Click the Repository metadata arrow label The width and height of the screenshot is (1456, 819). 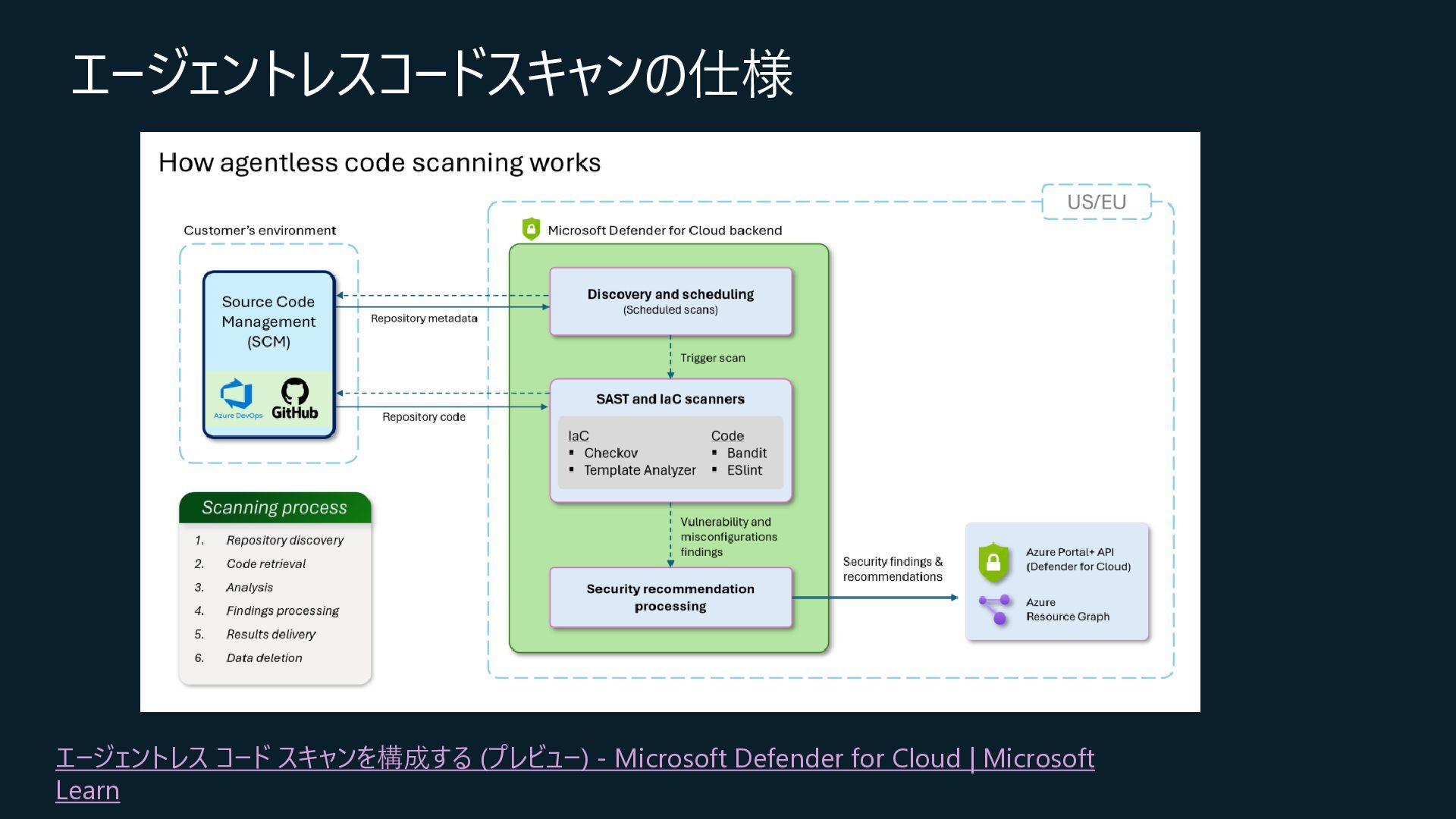[x=424, y=318]
